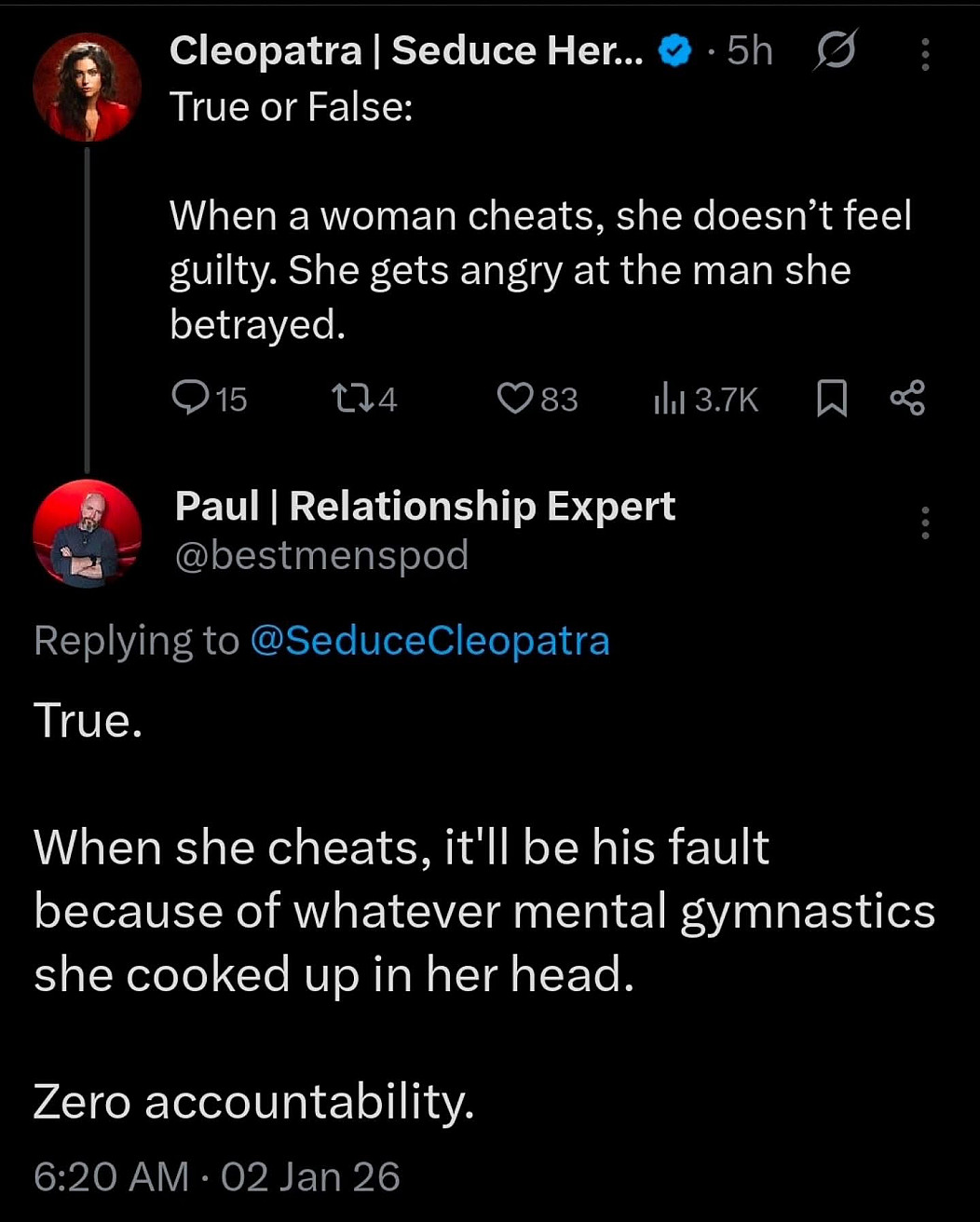
Task: Open the original tweet about cheating text
Action: pos(538,270)
